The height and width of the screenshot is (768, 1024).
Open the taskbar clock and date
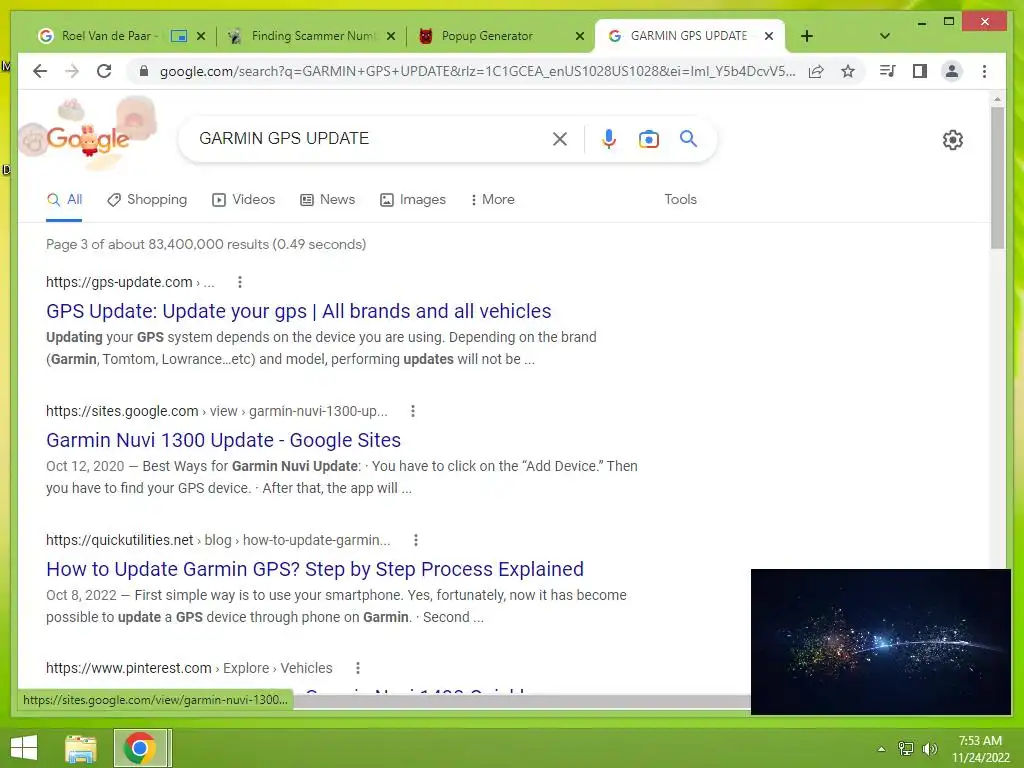point(980,749)
